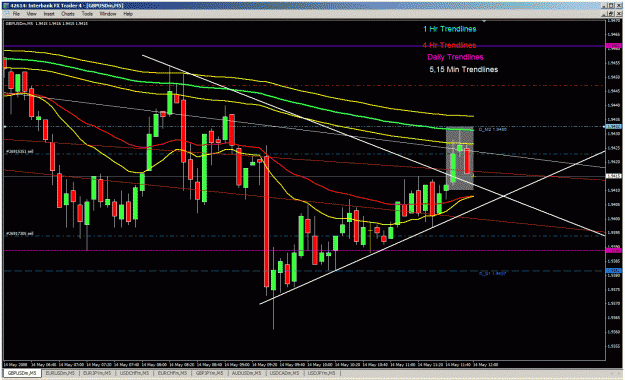The image size is (625, 380).
Task: Select the '5,15 Min Trendlines' text label
Action: (x=464, y=69)
